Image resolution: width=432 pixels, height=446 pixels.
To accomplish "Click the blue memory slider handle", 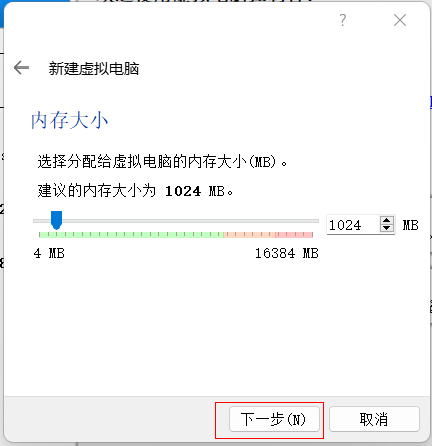I will click(56, 220).
